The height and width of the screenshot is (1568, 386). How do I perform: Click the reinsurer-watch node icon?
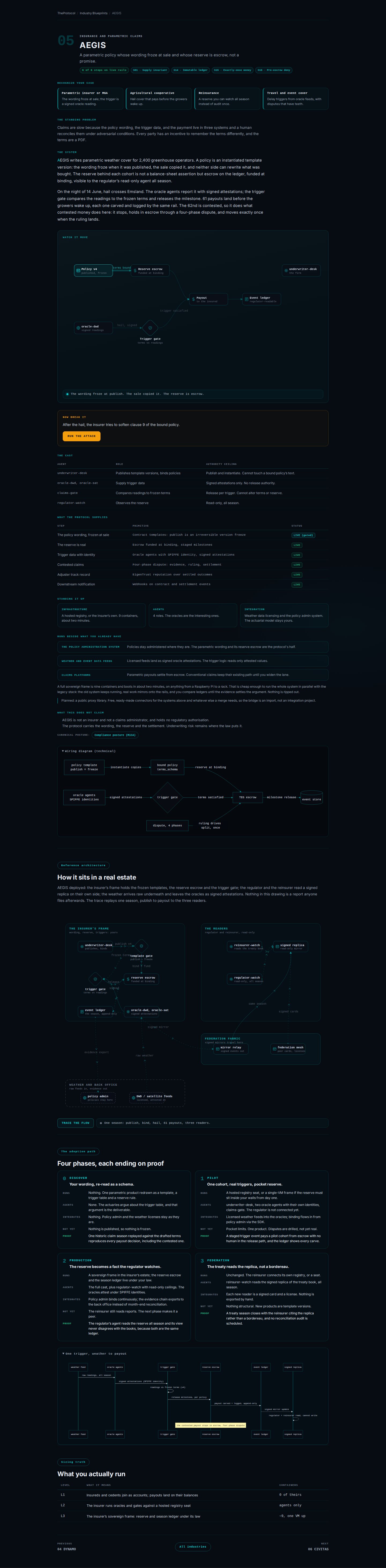pyautogui.click(x=231, y=947)
